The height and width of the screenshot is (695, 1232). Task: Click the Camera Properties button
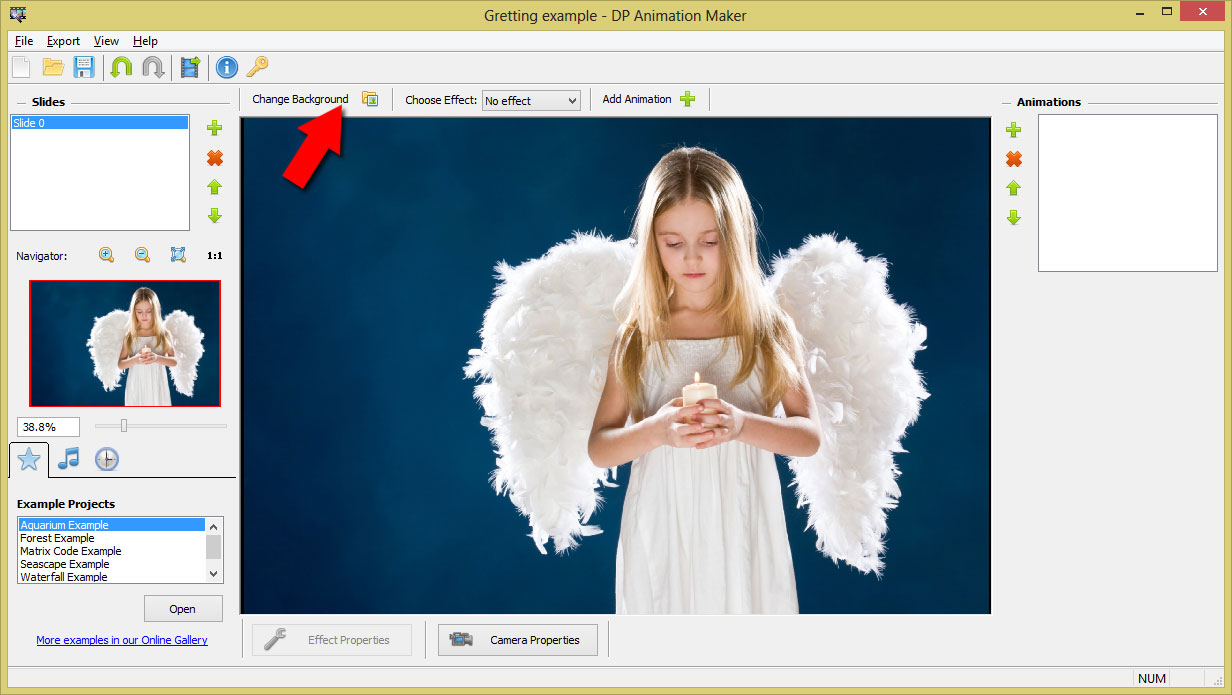(518, 640)
